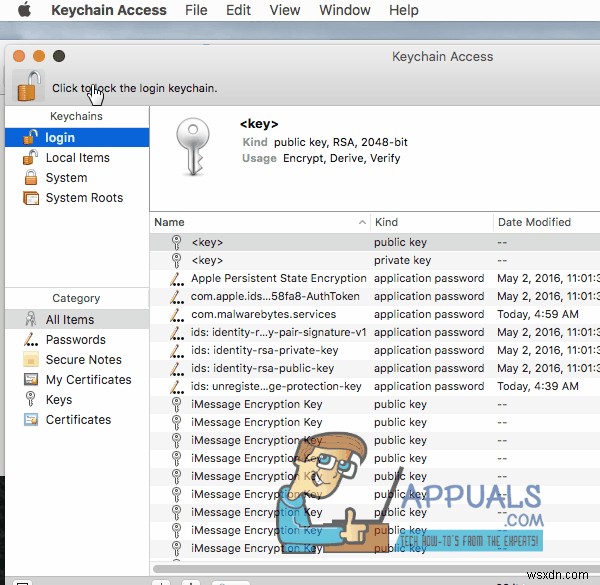Select the first iMessage Encryption Key row

point(375,404)
